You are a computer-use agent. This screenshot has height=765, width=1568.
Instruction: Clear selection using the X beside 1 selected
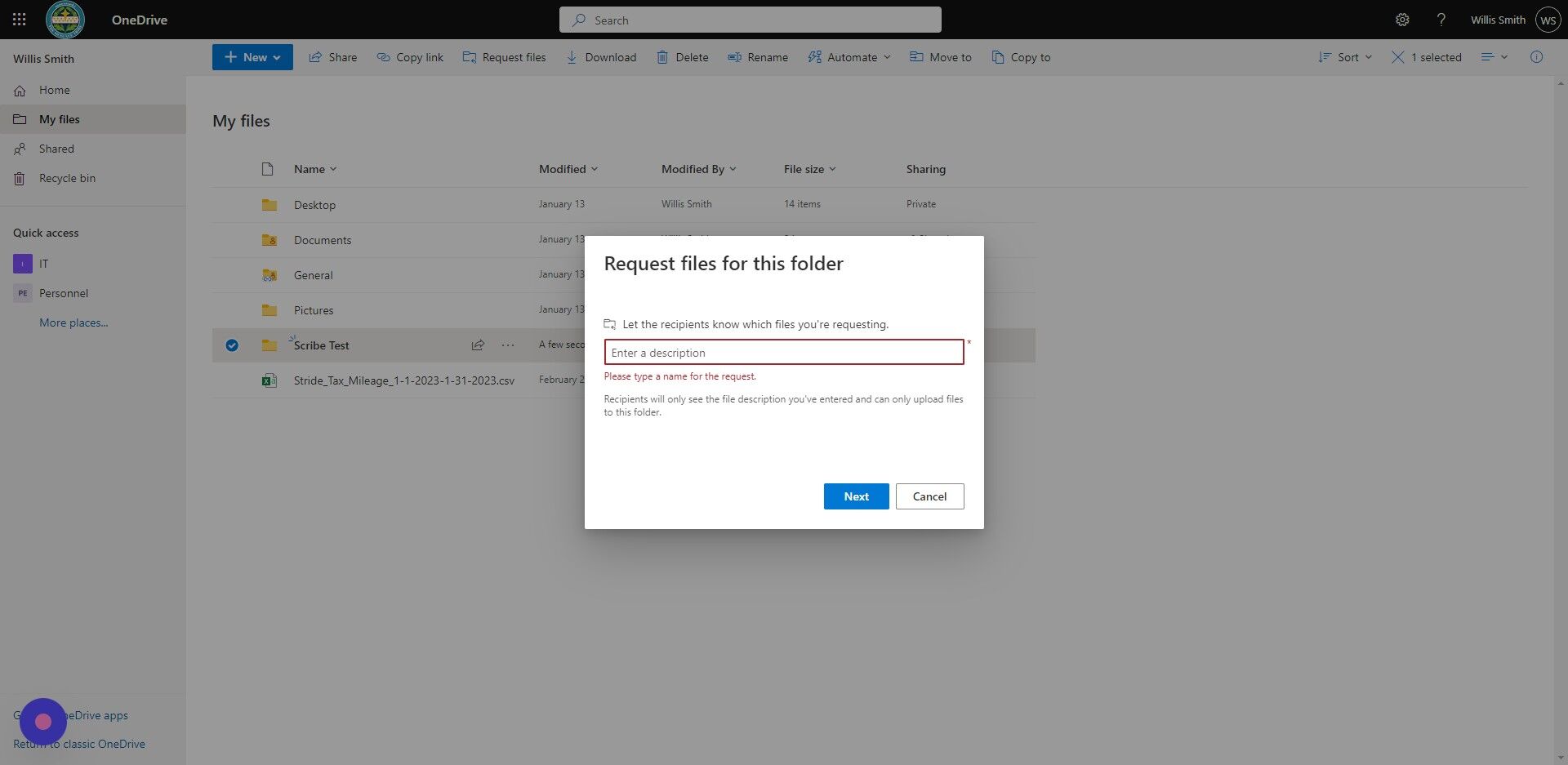tap(1397, 57)
